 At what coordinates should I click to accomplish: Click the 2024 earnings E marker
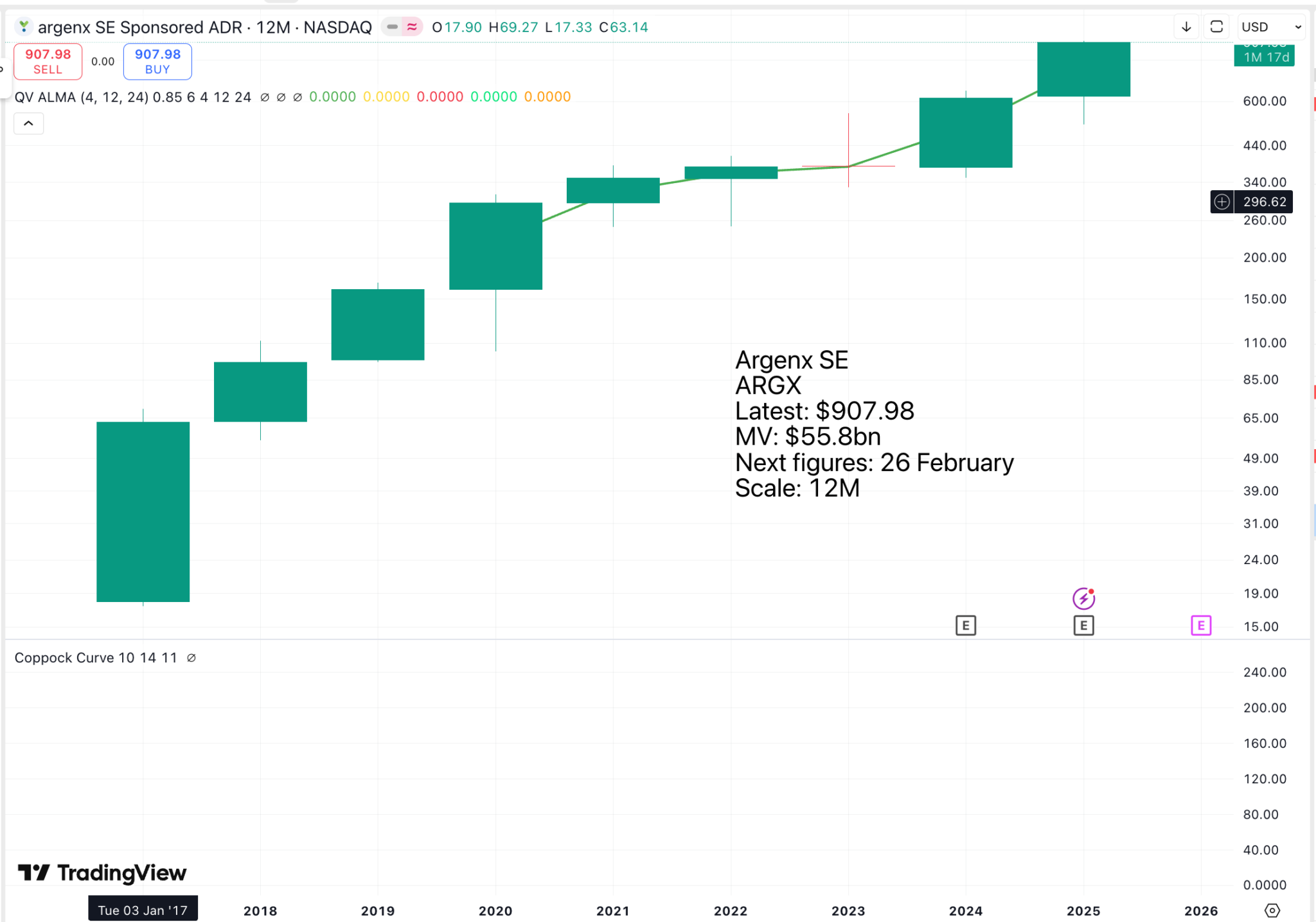(965, 625)
